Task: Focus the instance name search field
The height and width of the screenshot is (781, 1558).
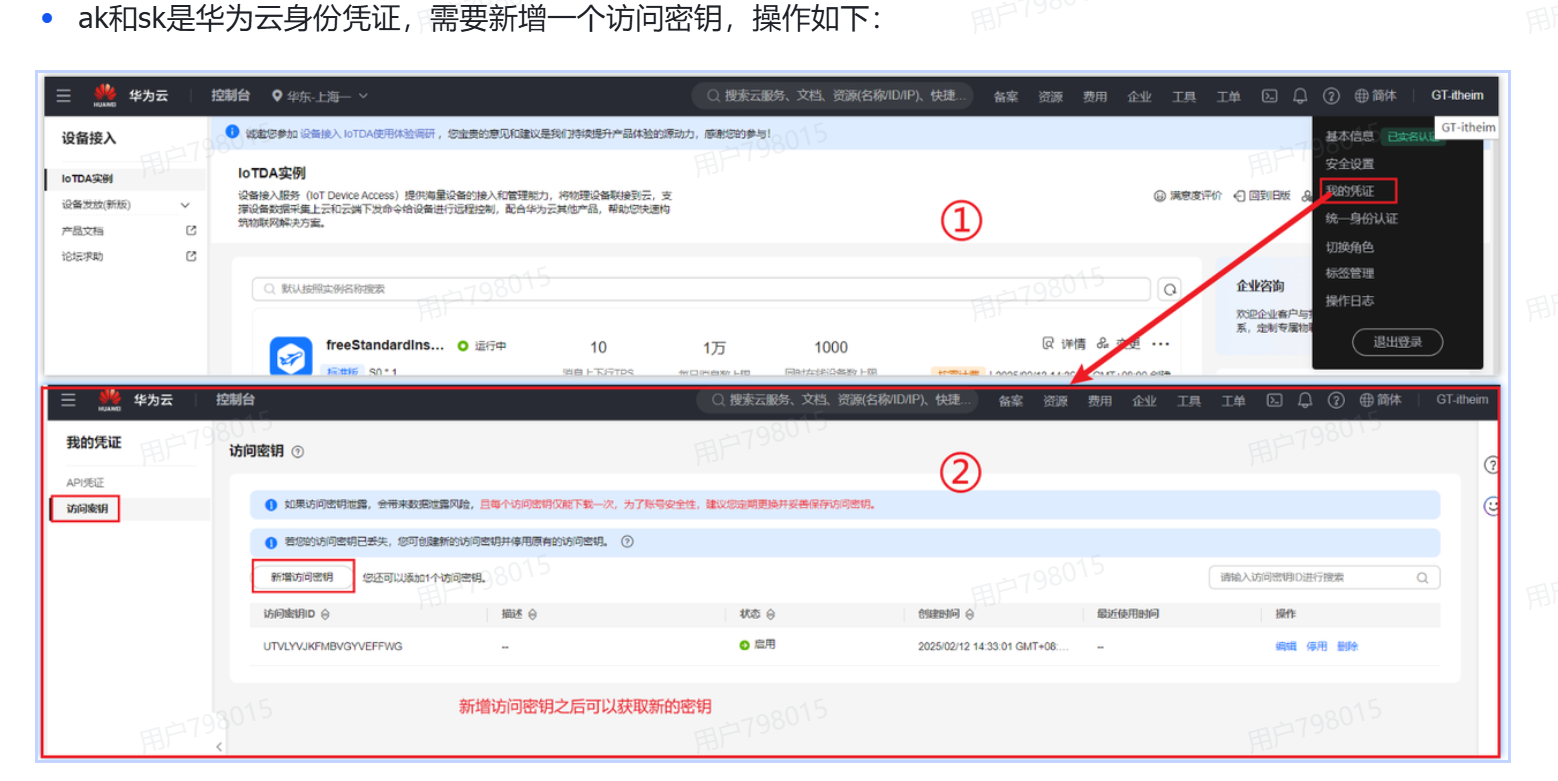Action: (701, 289)
